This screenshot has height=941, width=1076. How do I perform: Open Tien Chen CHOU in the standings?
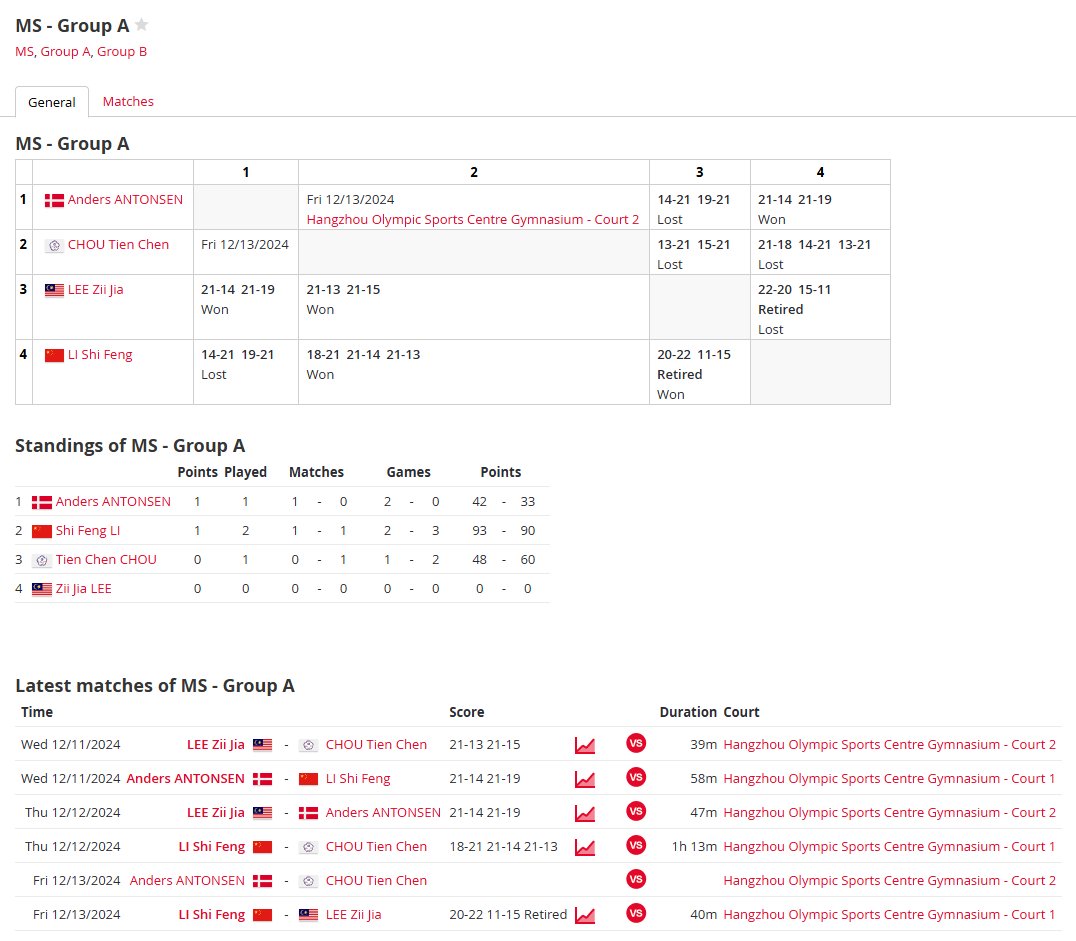106,559
